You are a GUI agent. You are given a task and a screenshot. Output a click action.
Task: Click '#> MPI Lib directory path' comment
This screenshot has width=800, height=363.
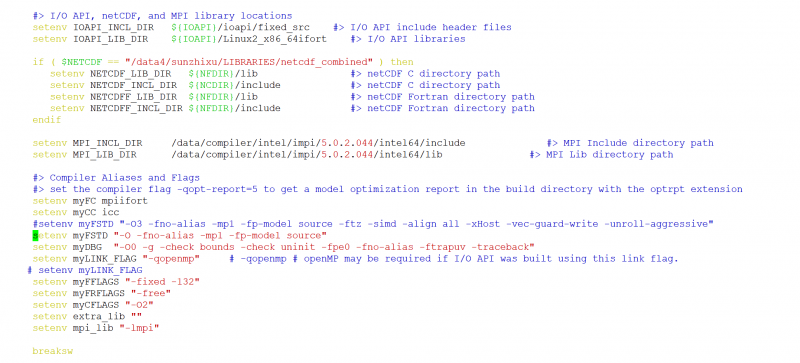(x=601, y=154)
